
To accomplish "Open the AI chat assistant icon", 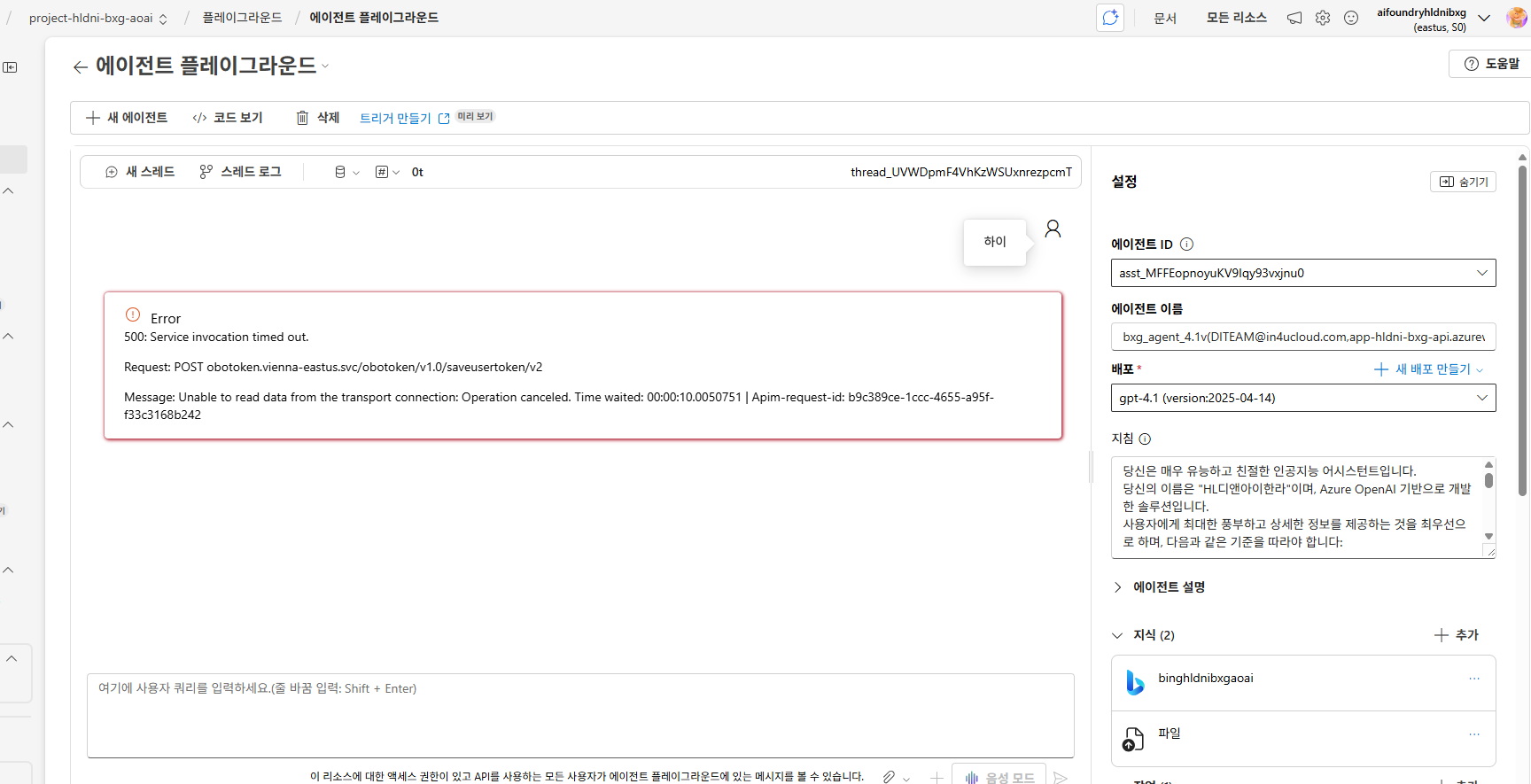I will point(1110,18).
